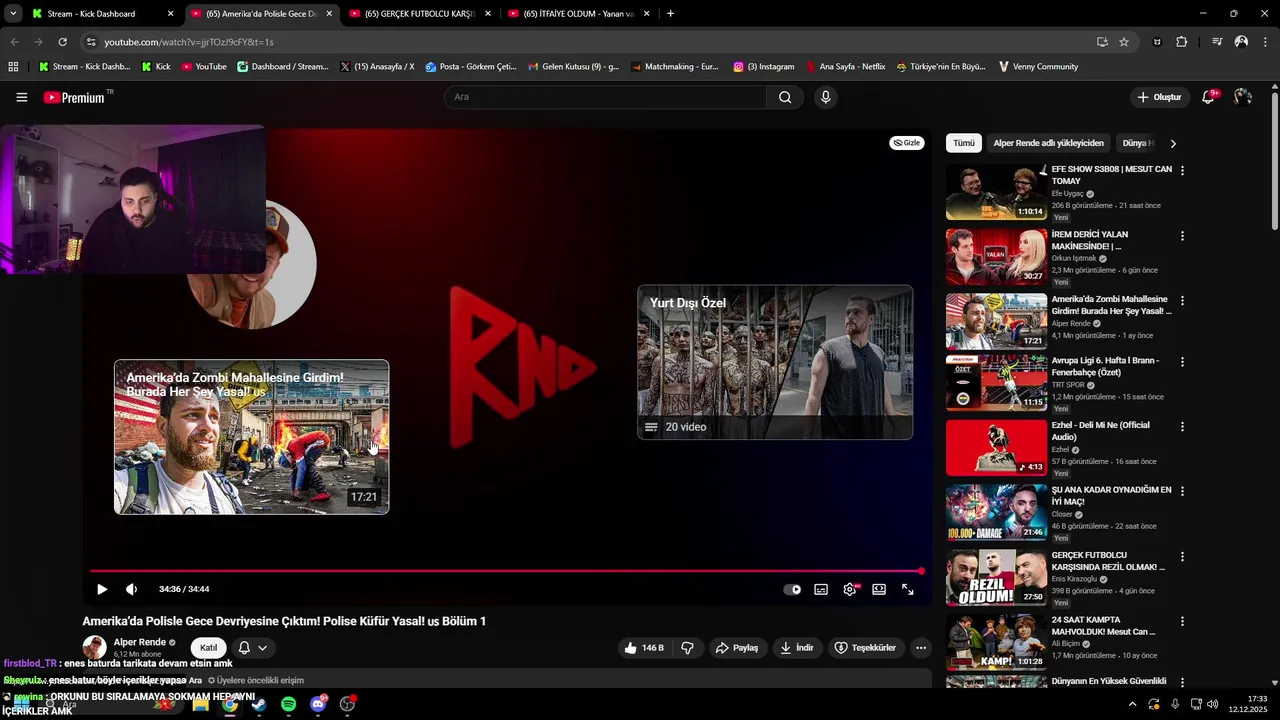The image size is (1280, 720).
Task: Select the Tümü filter chip
Action: (x=964, y=143)
